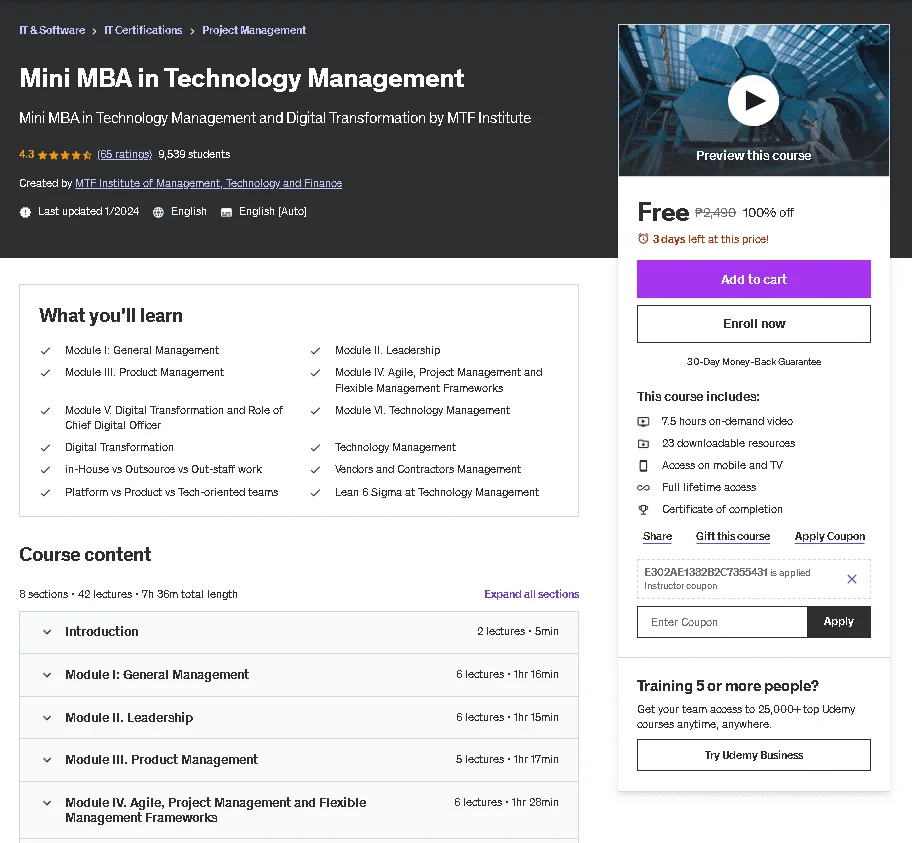Screen dimensions: 912x843
Task: Click checkmark beside the standalone Technology Management item
Action: coord(315,448)
